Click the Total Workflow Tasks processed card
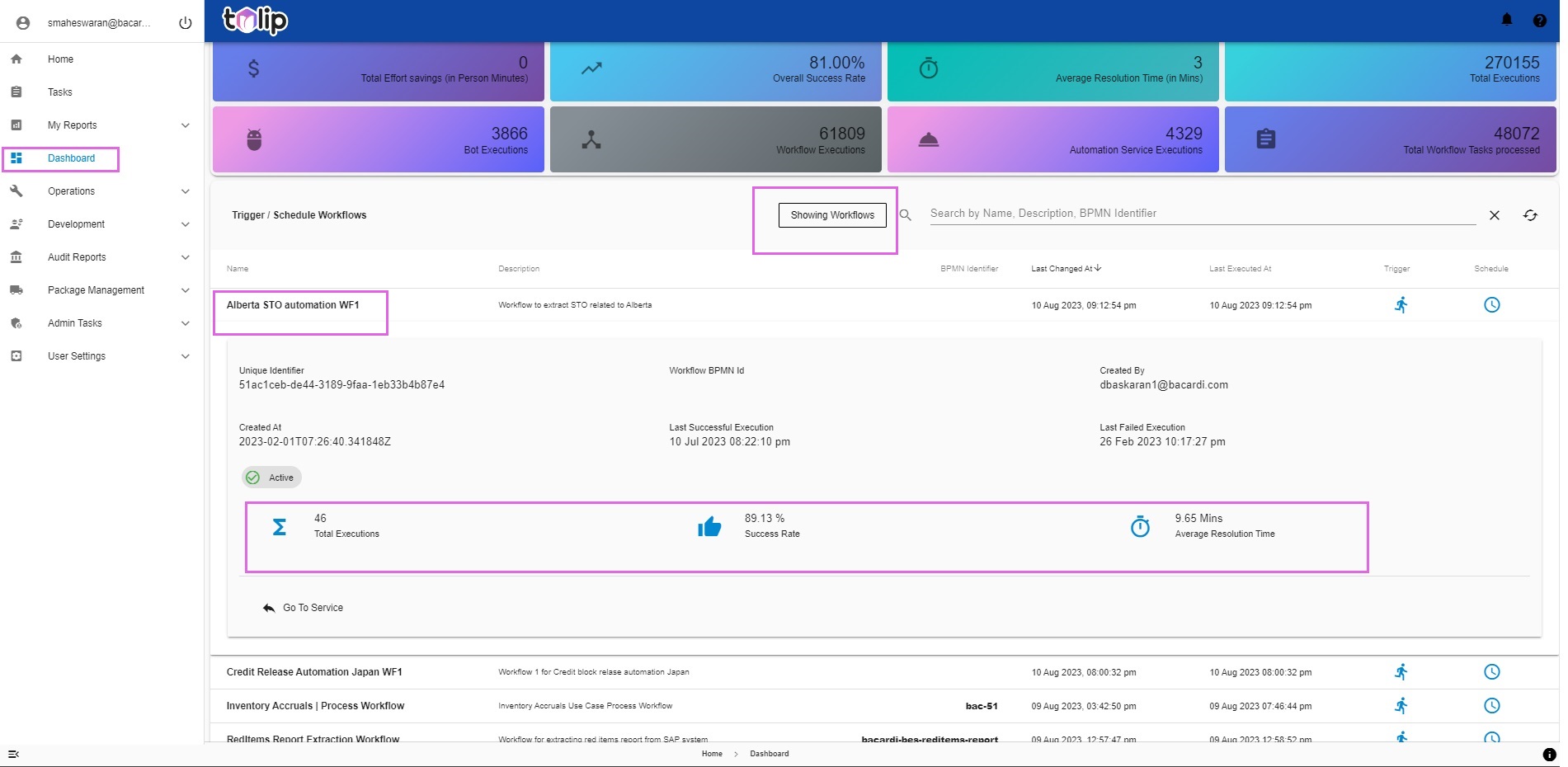Screen dimensions: 1568x767 coord(1391,139)
